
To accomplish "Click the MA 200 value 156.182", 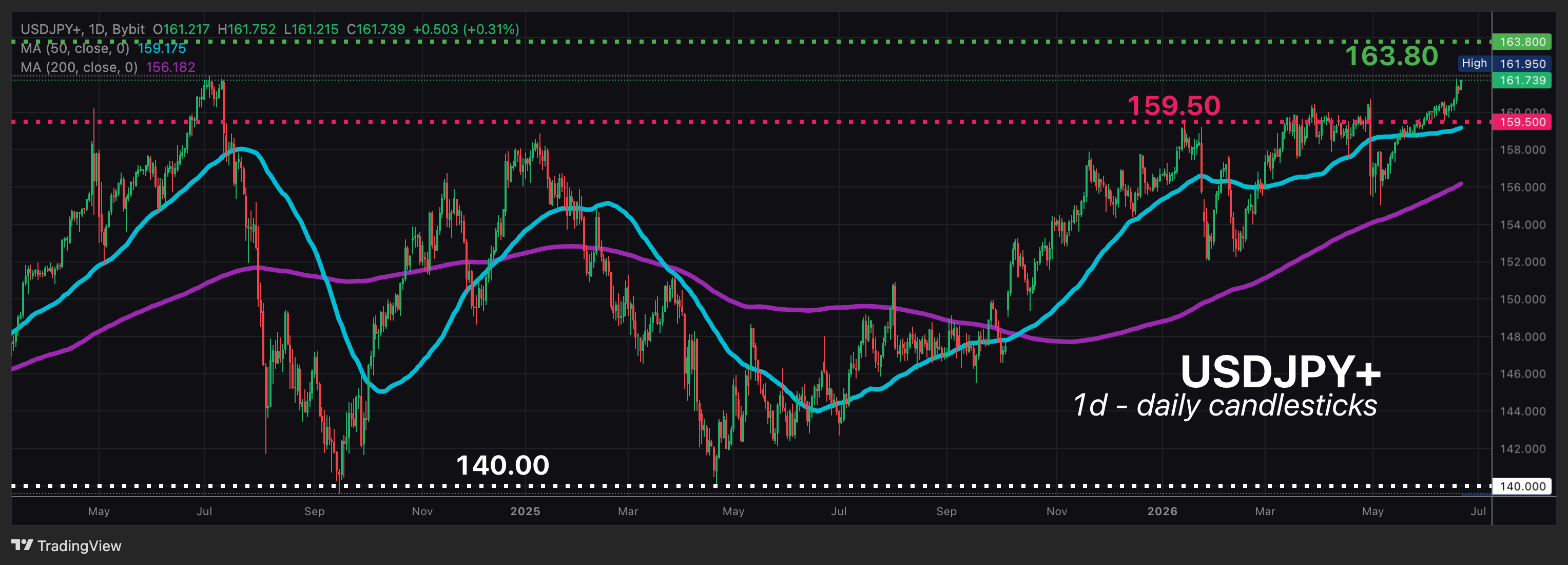I will 170,67.
